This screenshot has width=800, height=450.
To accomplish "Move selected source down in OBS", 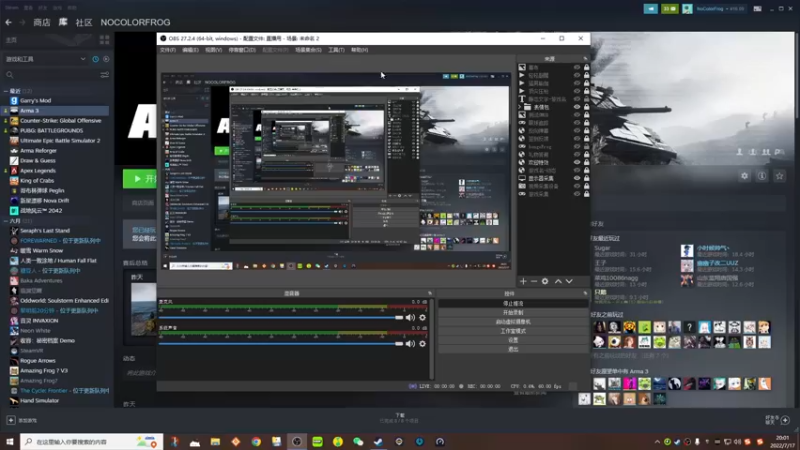I will [x=569, y=281].
